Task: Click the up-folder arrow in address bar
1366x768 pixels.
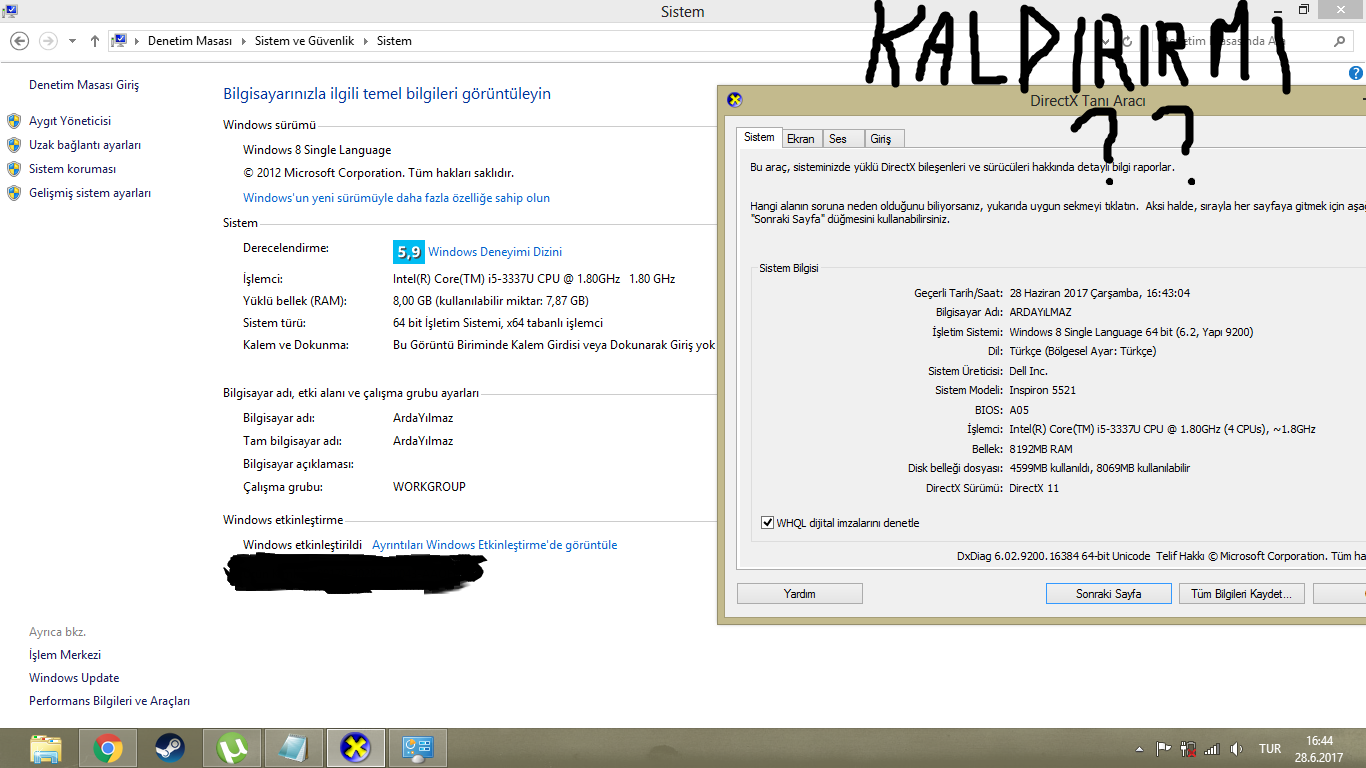Action: [95, 41]
